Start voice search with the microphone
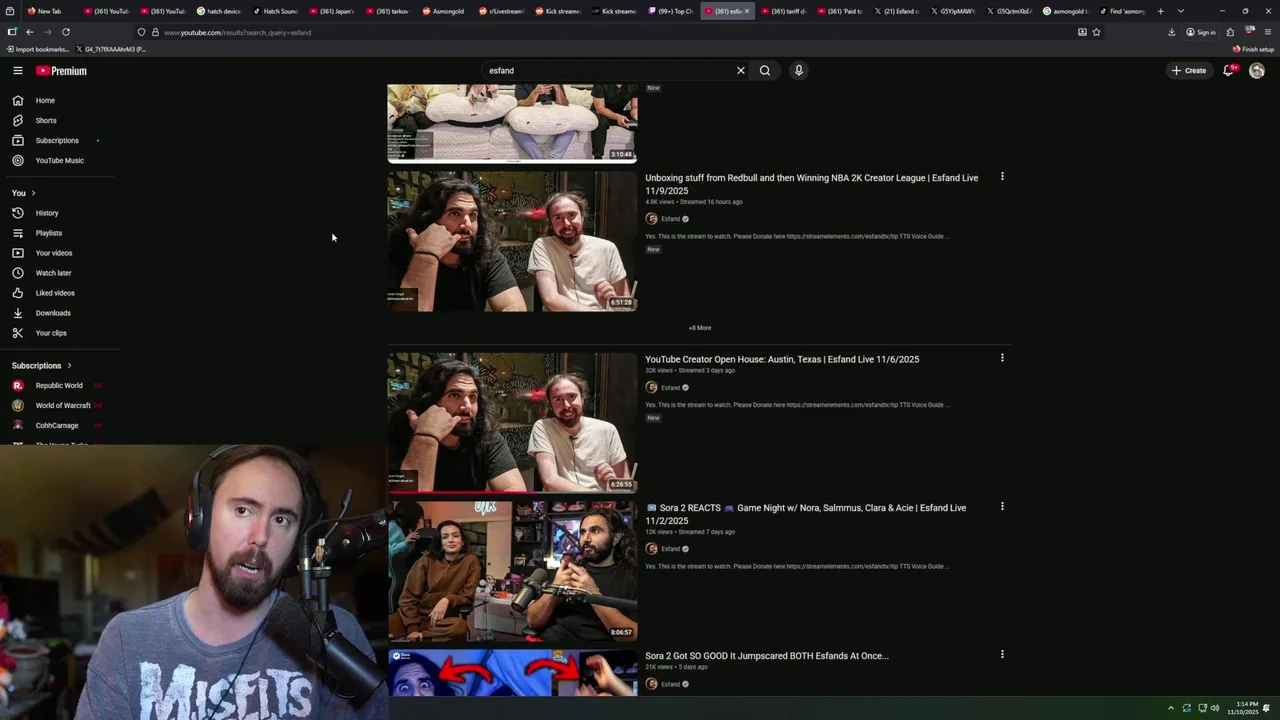Viewport: 1280px width, 720px height. 798,71
